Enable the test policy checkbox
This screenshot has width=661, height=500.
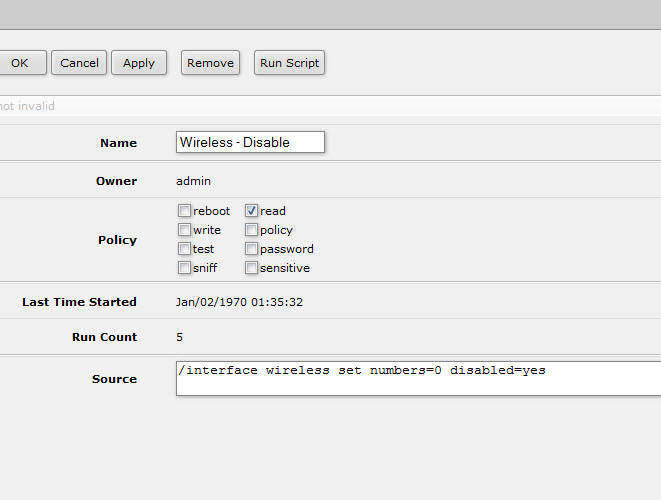(x=184, y=249)
